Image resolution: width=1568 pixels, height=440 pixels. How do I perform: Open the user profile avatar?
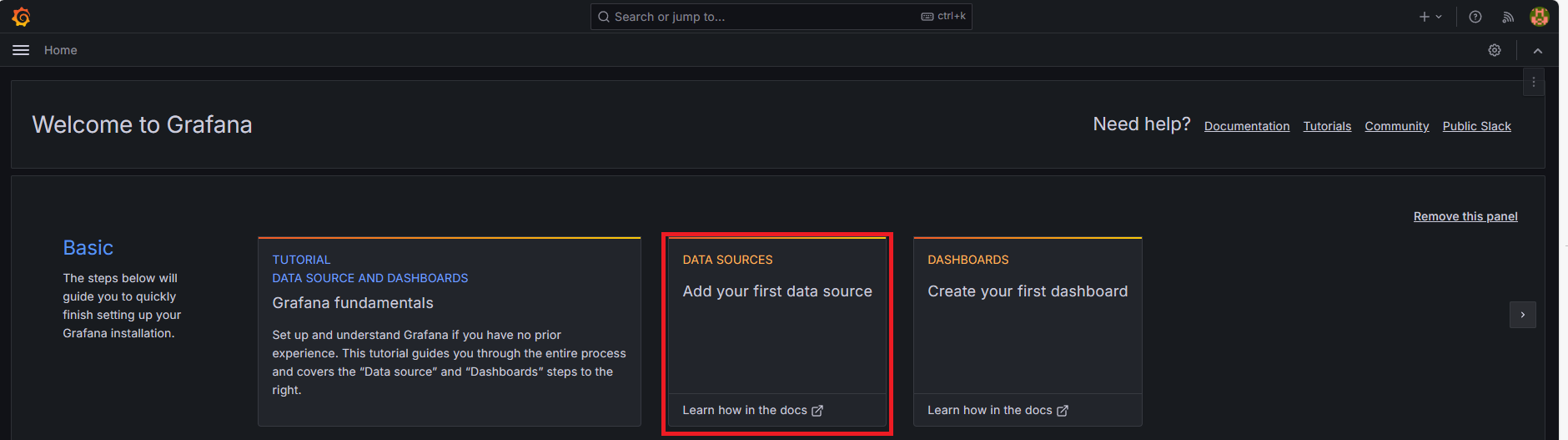pos(1540,17)
